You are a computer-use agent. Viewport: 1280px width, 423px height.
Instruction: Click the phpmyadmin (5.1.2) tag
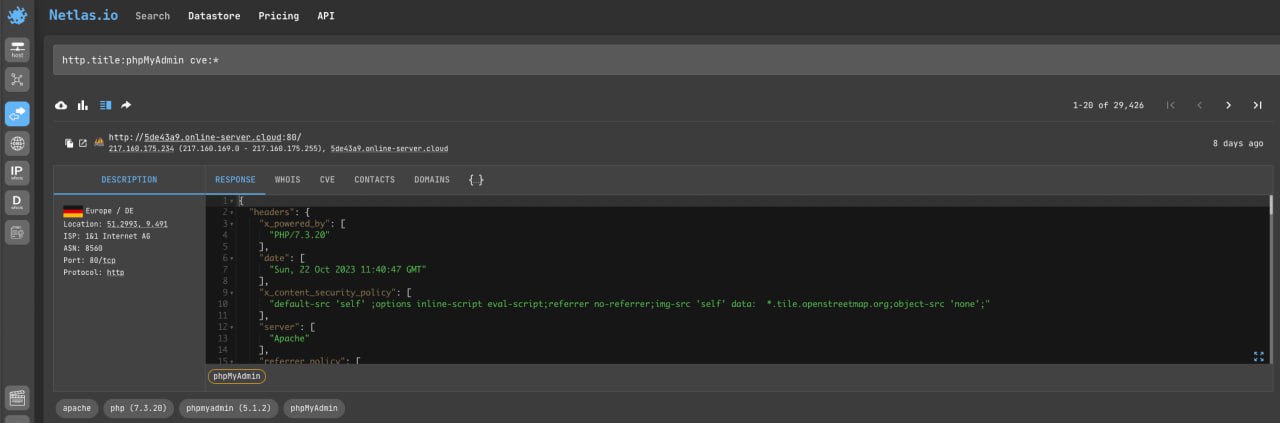click(230, 408)
